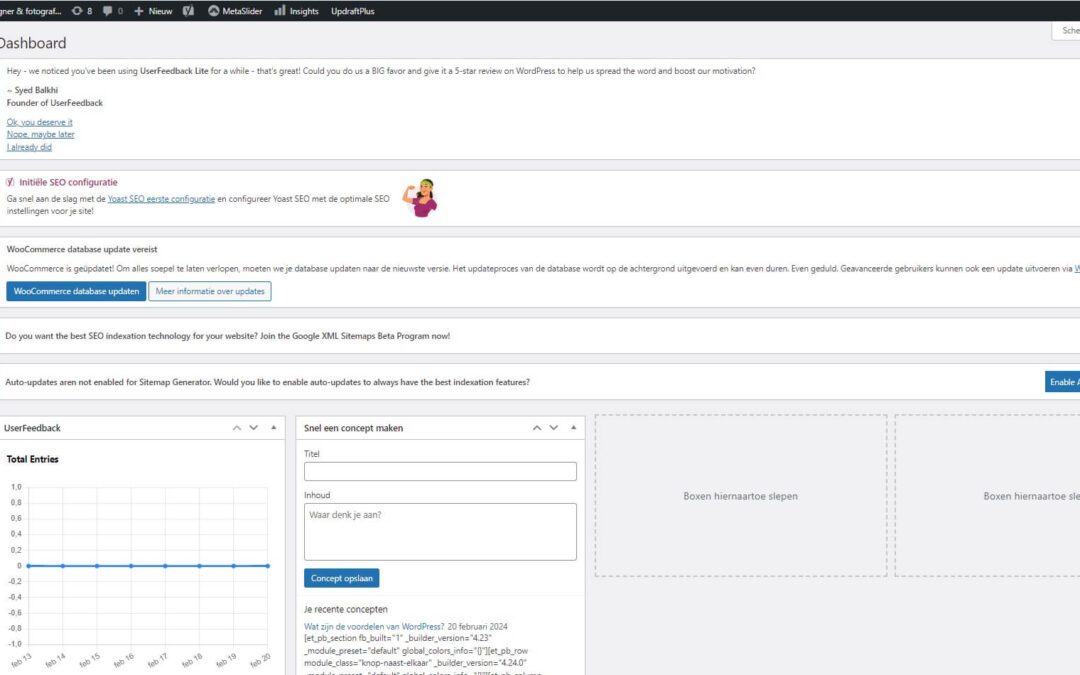1080x675 pixels.
Task: Click into the Titel input field
Action: (x=440, y=471)
